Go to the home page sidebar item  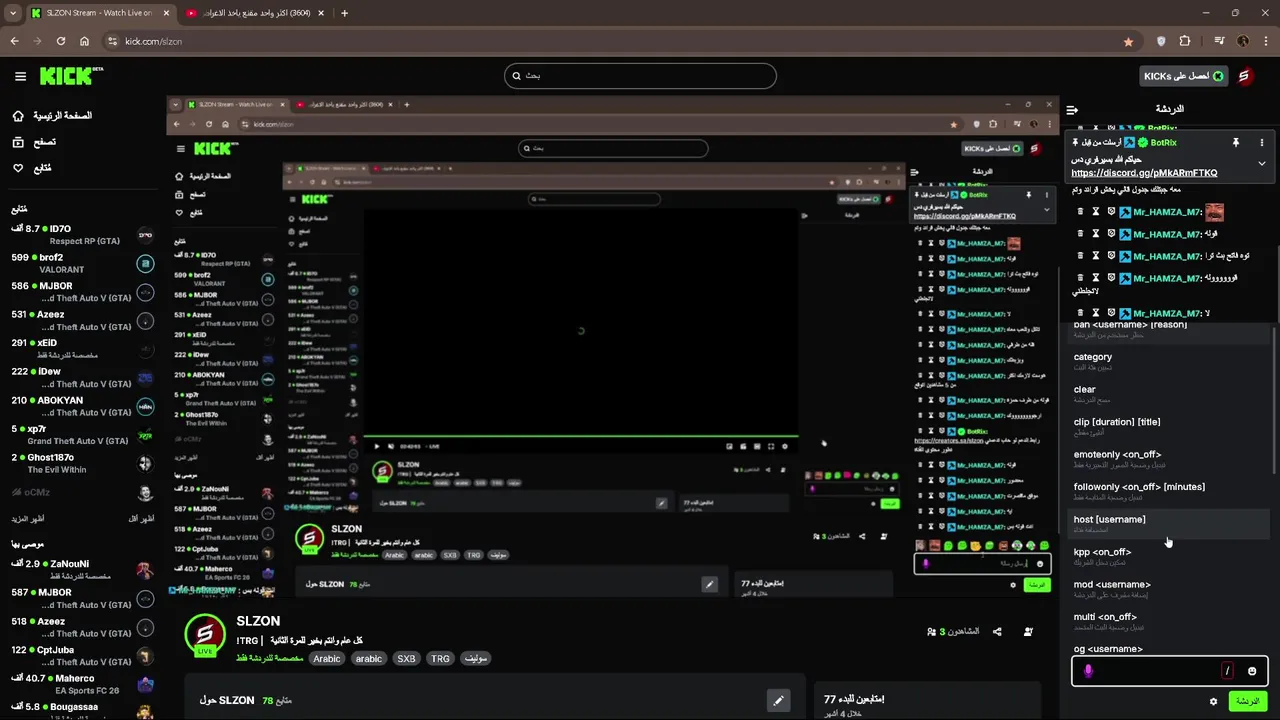click(x=53, y=116)
